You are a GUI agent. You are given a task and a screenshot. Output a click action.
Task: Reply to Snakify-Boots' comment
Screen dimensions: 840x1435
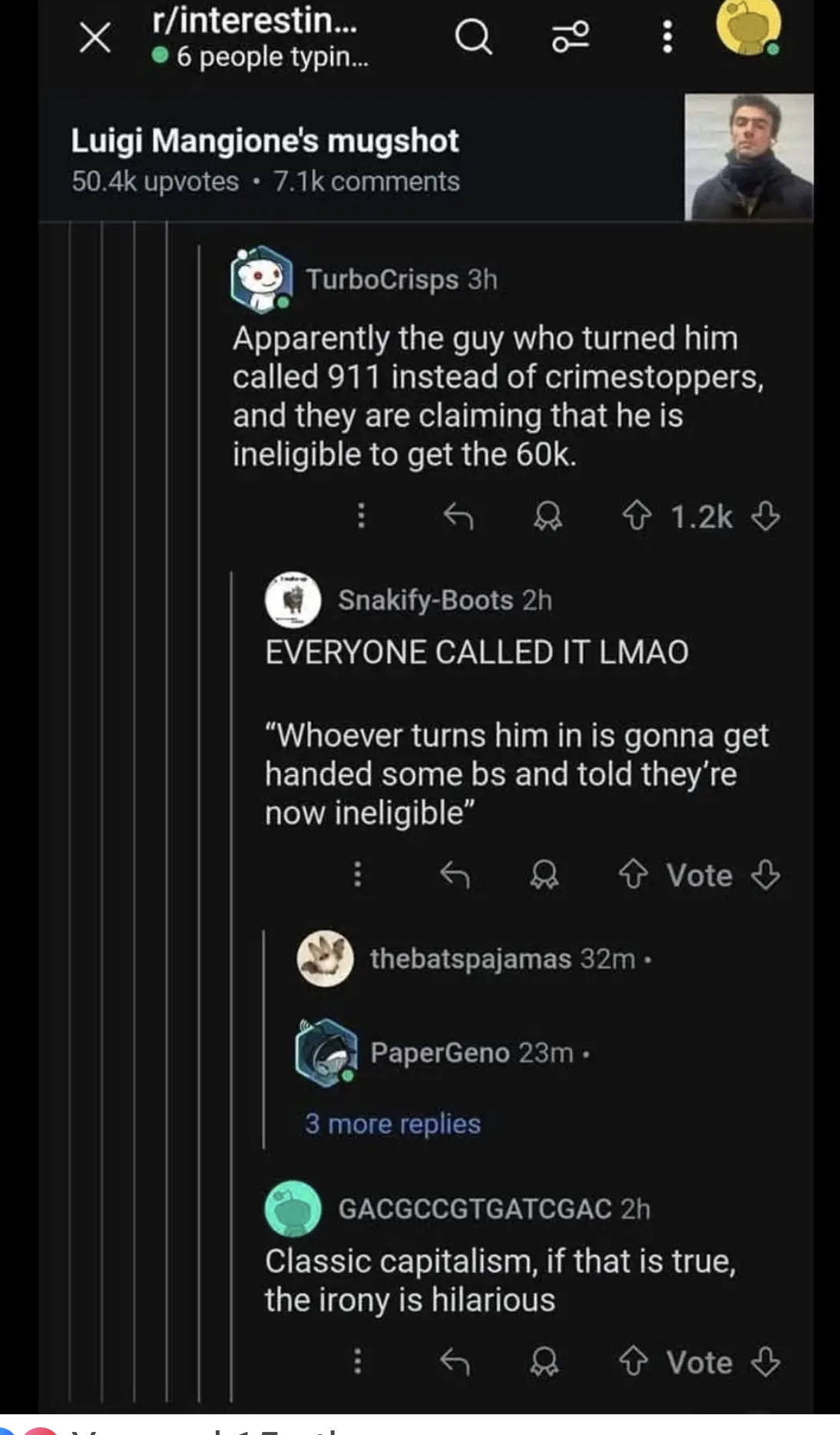pos(455,874)
